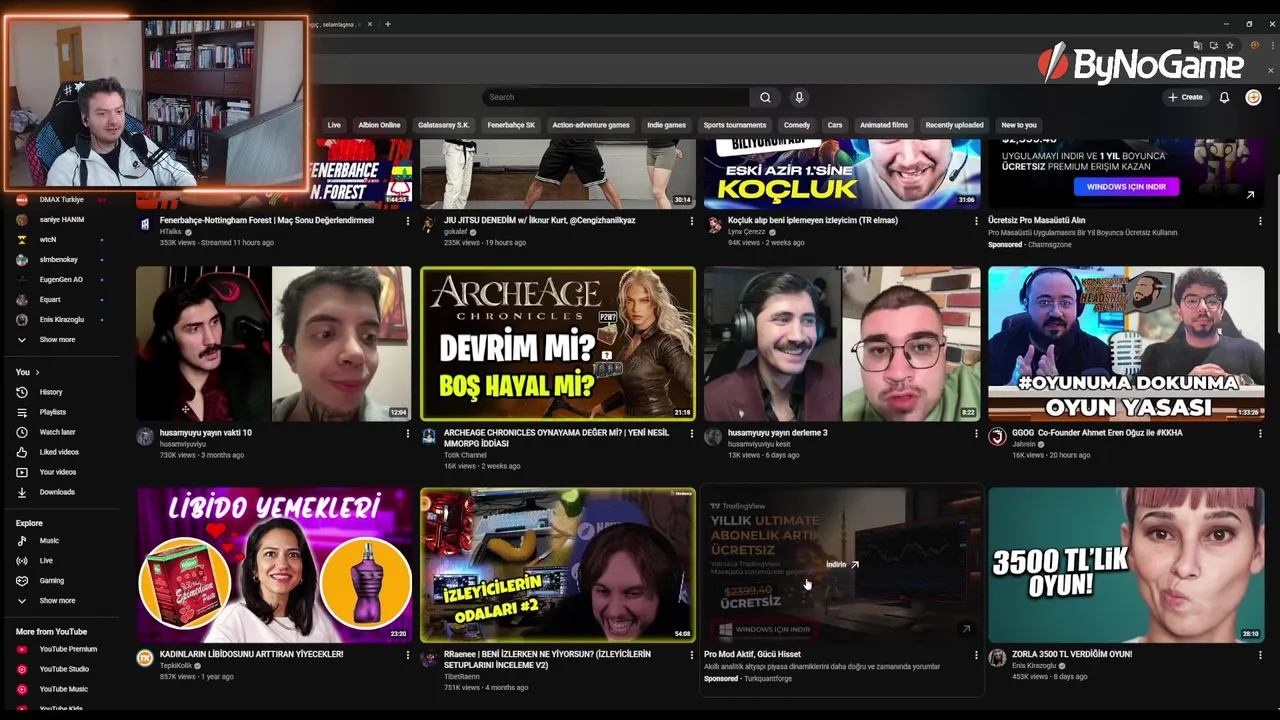This screenshot has height=720, width=1280.
Task: Click the search magnifier button
Action: 765,97
